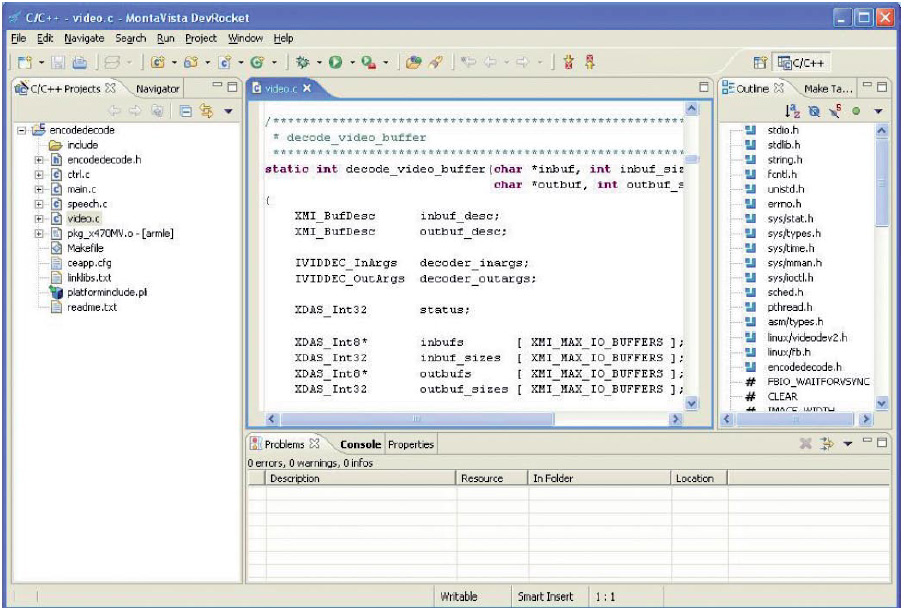This screenshot has height=614, width=907.
Task: Maximize the Problems view panel
Action: click(882, 443)
